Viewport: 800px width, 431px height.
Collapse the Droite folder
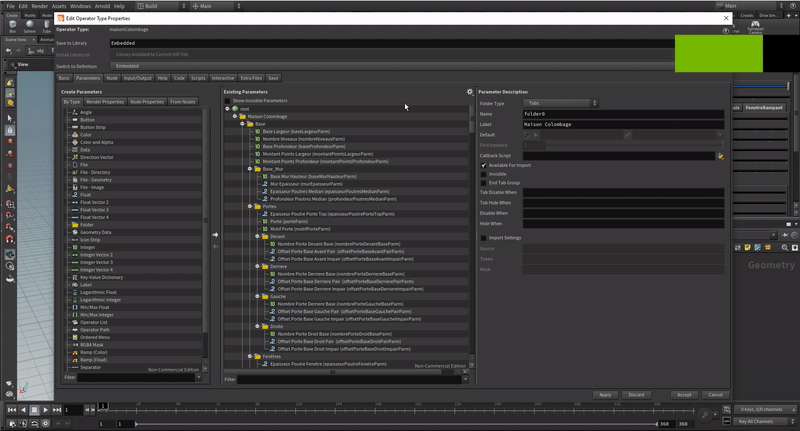click(258, 326)
